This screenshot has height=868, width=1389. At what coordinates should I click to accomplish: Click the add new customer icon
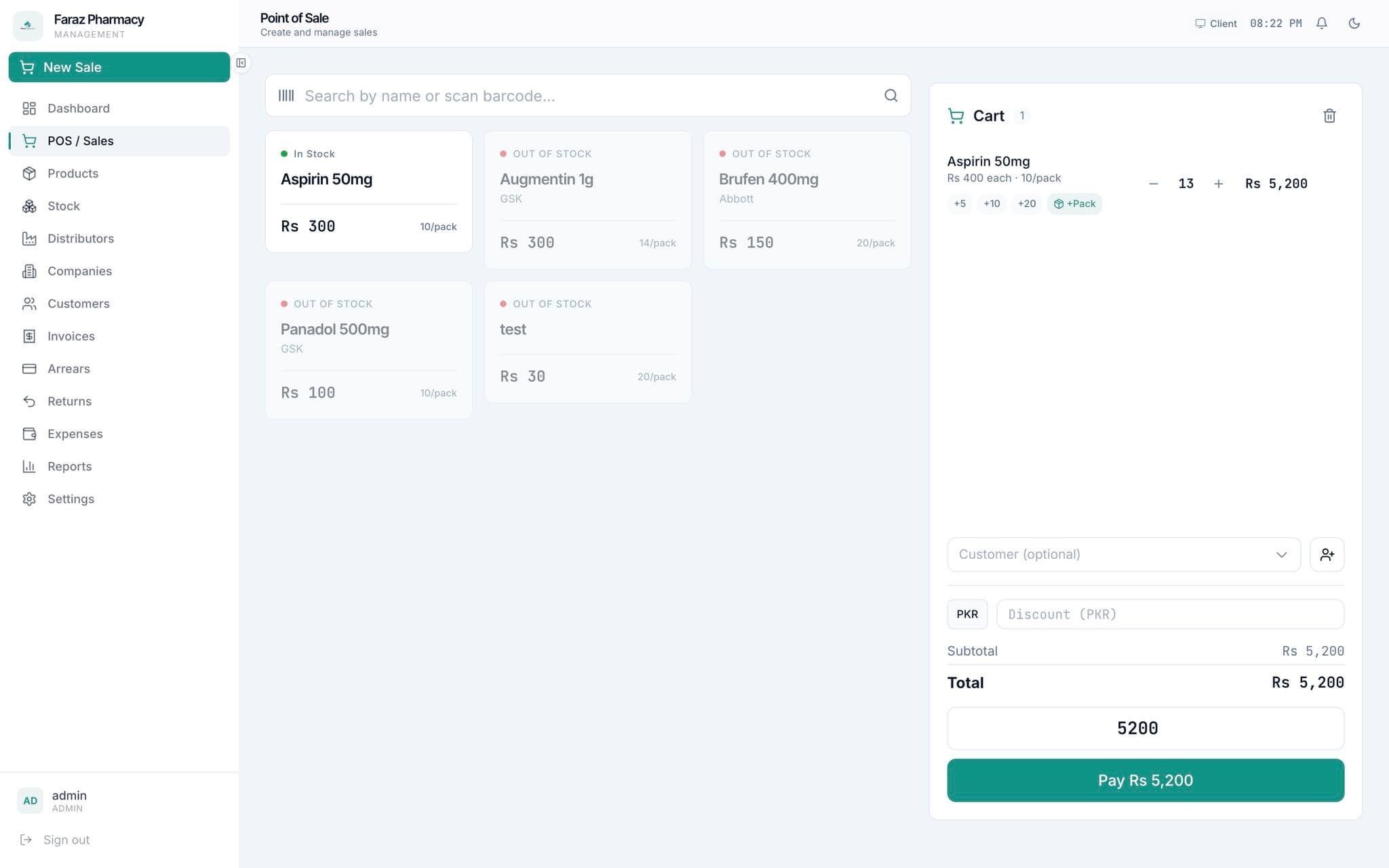[x=1327, y=555]
